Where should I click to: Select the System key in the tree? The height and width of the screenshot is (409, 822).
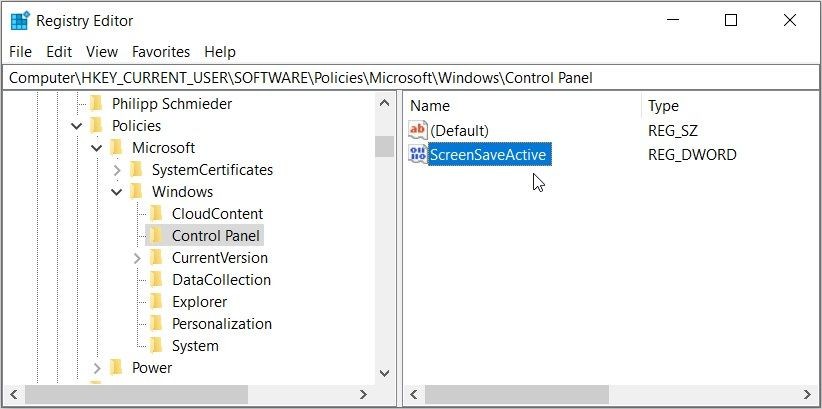coord(195,346)
